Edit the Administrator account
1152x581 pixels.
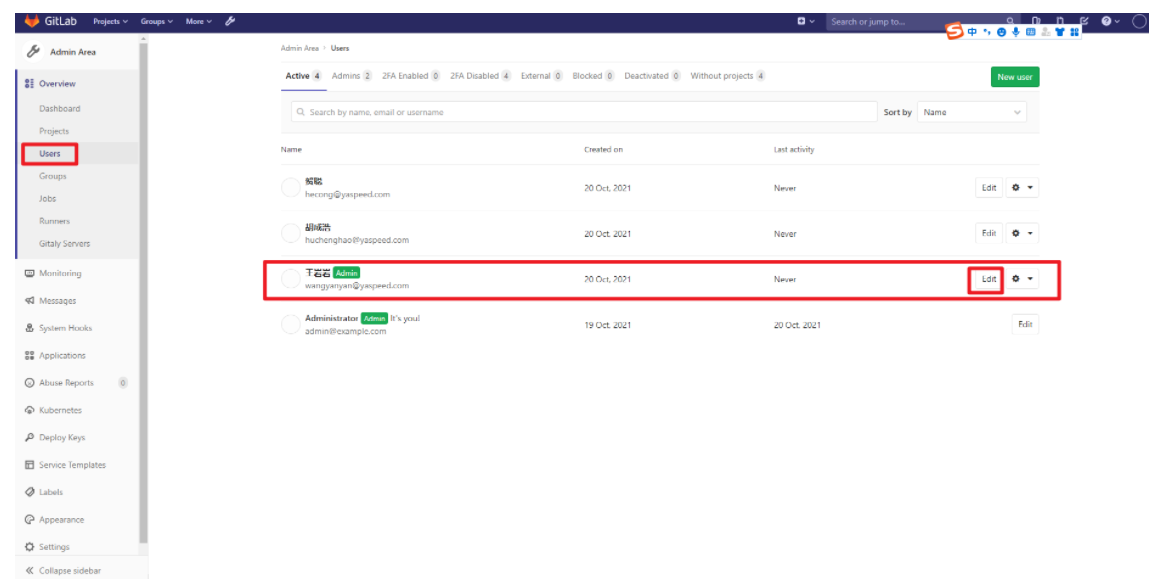1025,324
